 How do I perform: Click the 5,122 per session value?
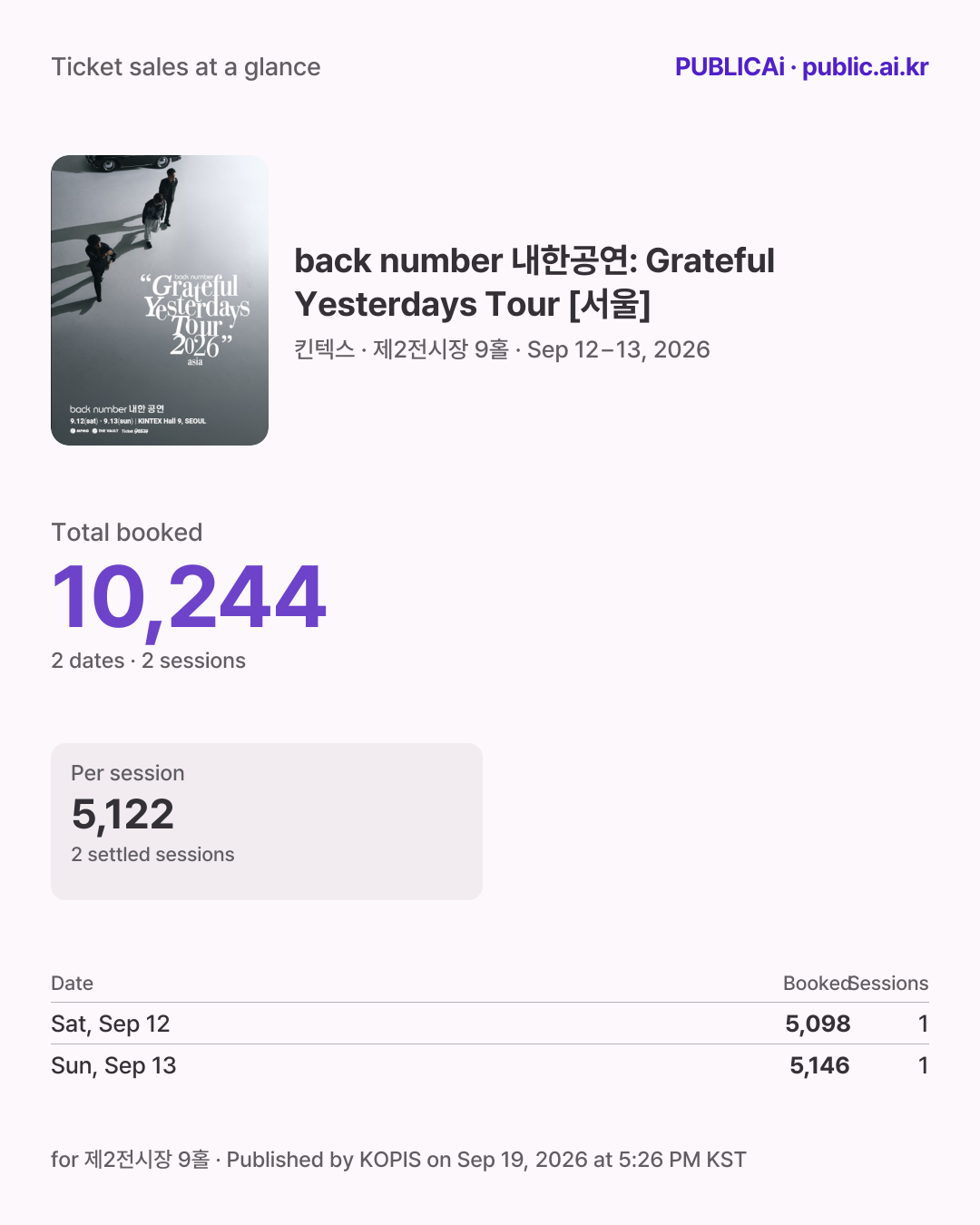point(122,814)
